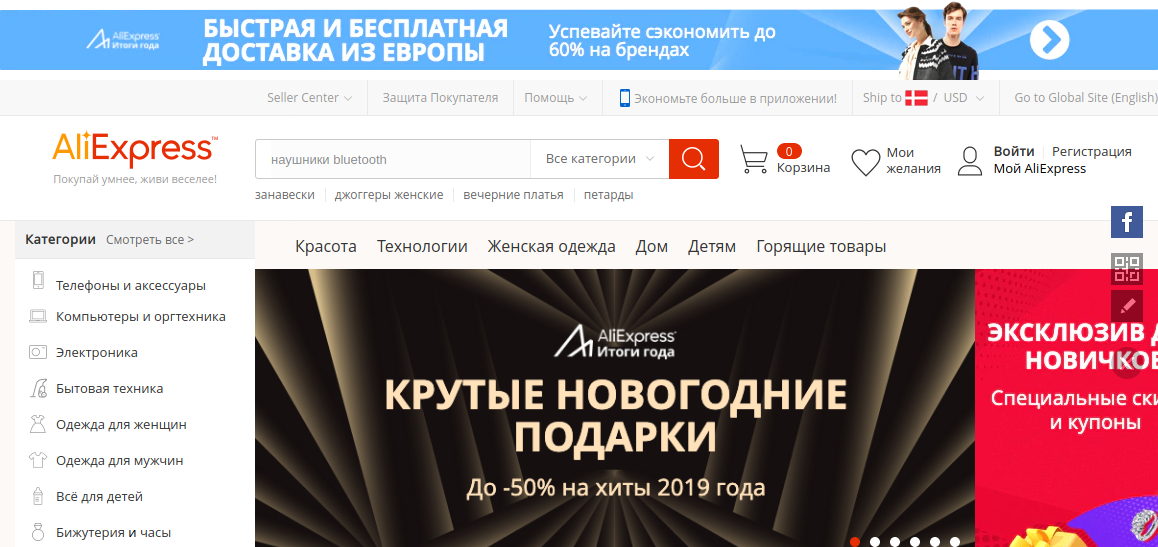Open the Мои желания wishlist link
The height and width of the screenshot is (547, 1158).
point(914,161)
